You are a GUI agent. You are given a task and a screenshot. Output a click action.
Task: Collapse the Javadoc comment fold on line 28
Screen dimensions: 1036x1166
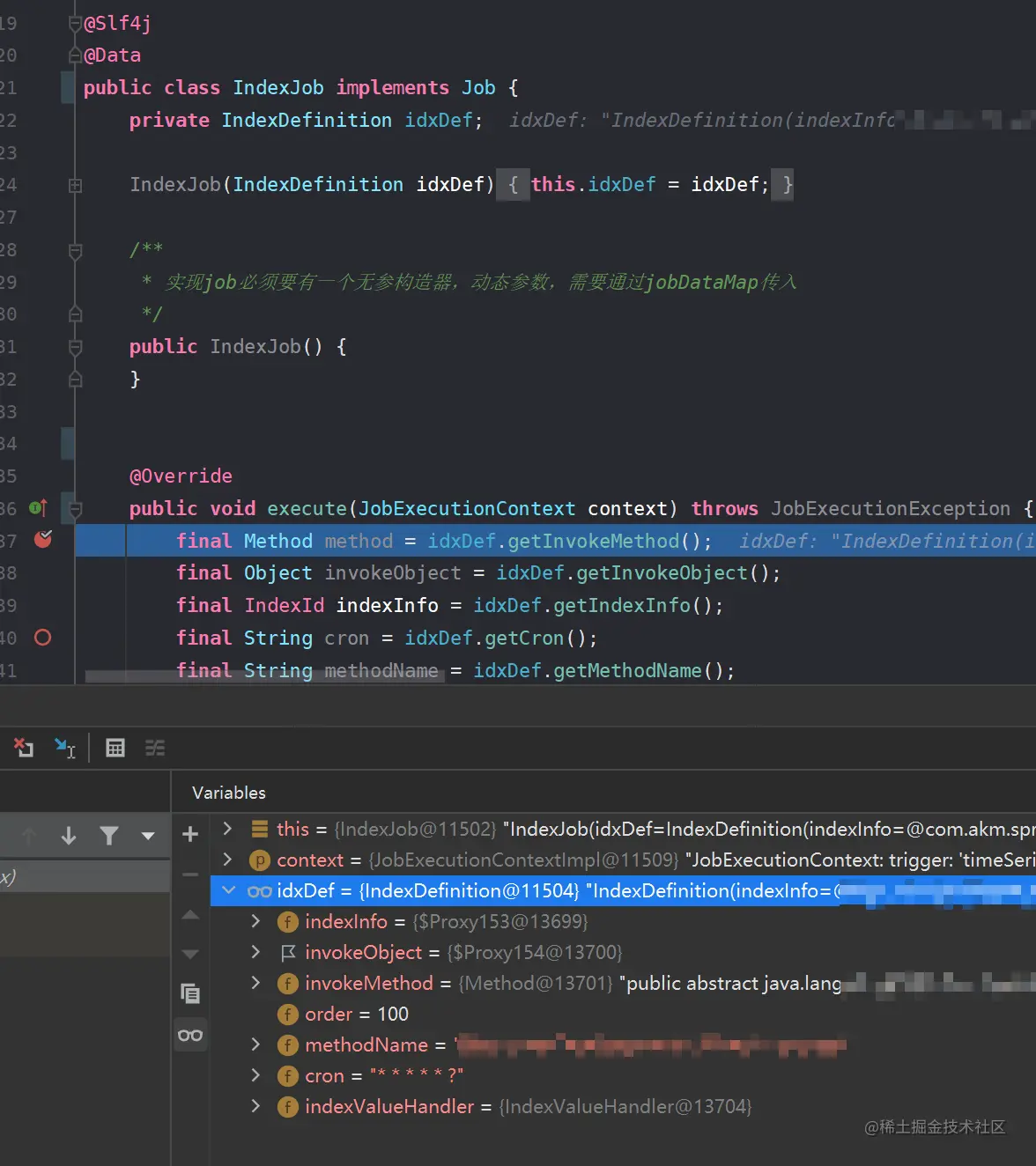[76, 251]
